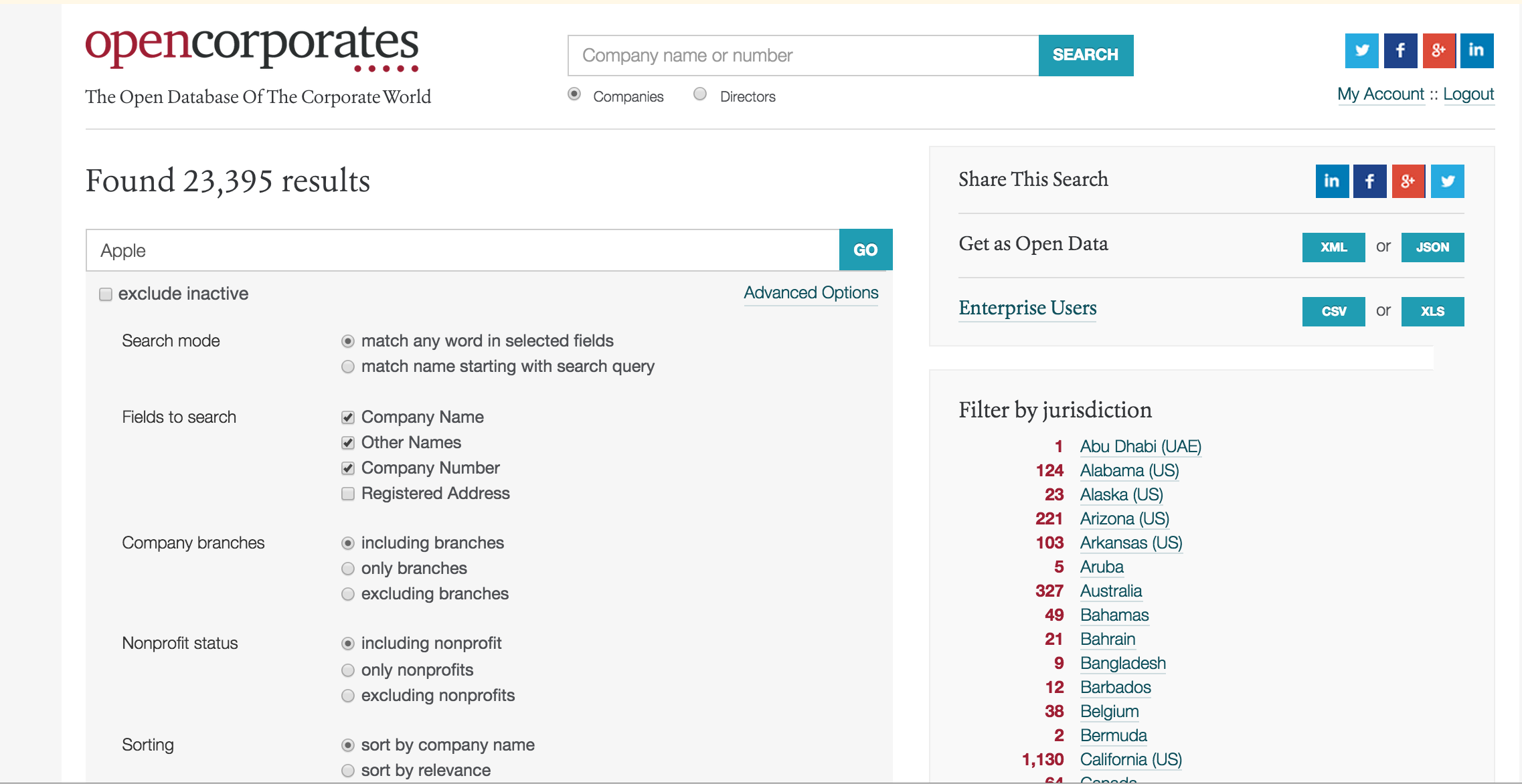1522x784 pixels.
Task: Choose sort by relevance option
Action: (348, 771)
